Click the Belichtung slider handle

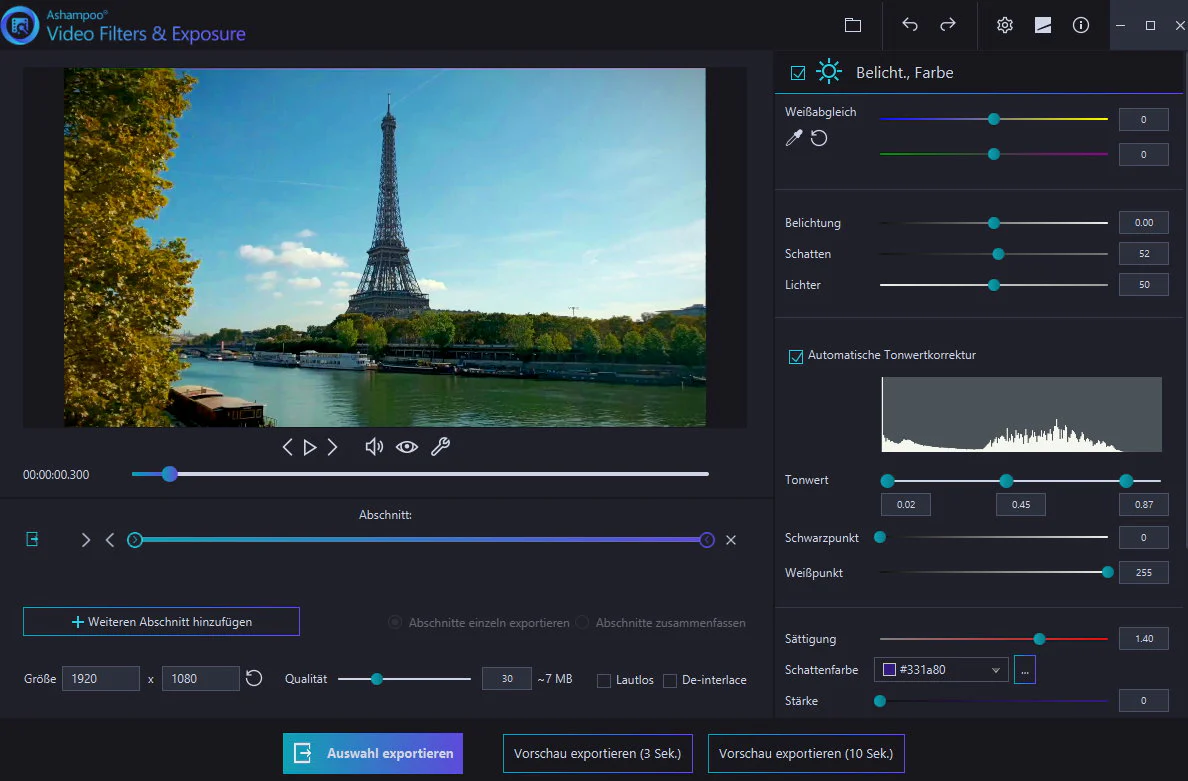(x=994, y=223)
